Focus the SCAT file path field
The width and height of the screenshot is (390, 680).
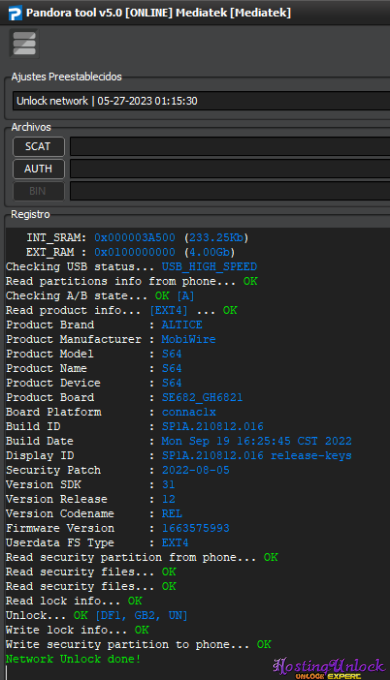point(230,147)
